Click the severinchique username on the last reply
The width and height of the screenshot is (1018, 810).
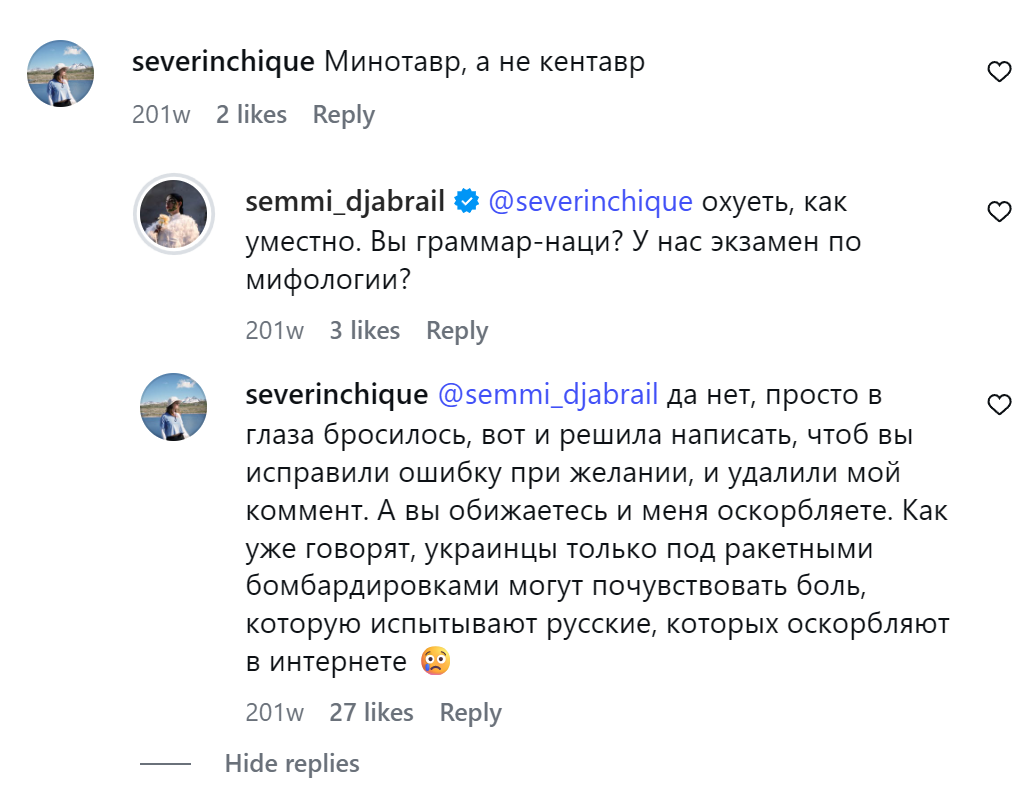(336, 395)
